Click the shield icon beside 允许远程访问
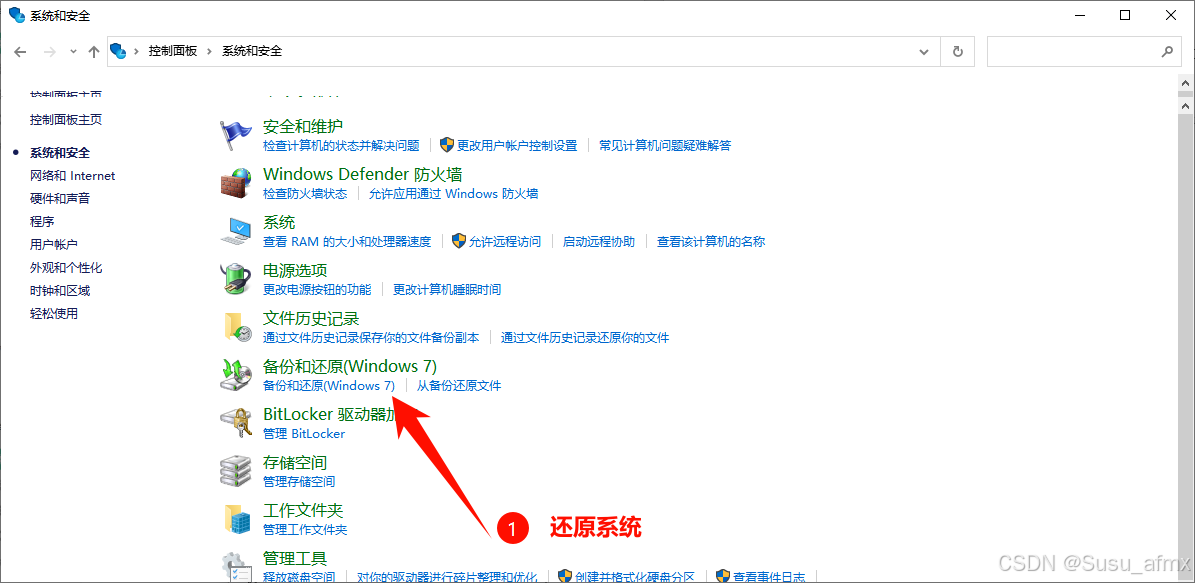The width and height of the screenshot is (1195, 583). coord(459,241)
